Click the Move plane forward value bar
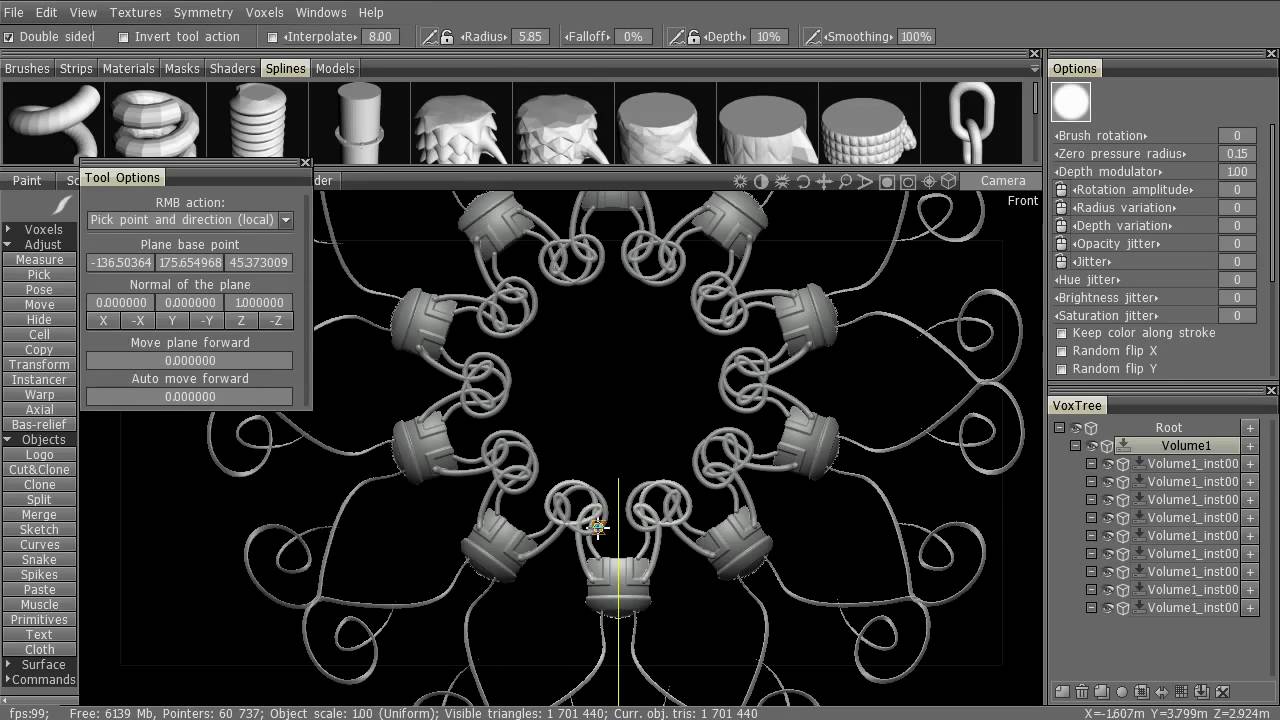 (x=190, y=360)
